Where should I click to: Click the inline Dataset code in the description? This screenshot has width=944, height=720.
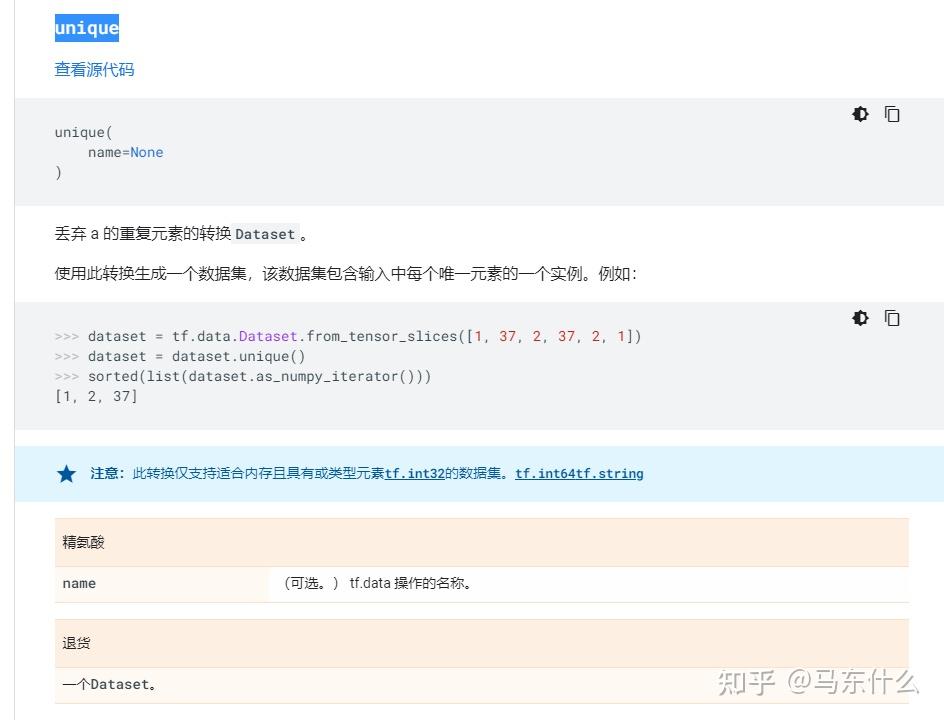click(265, 235)
